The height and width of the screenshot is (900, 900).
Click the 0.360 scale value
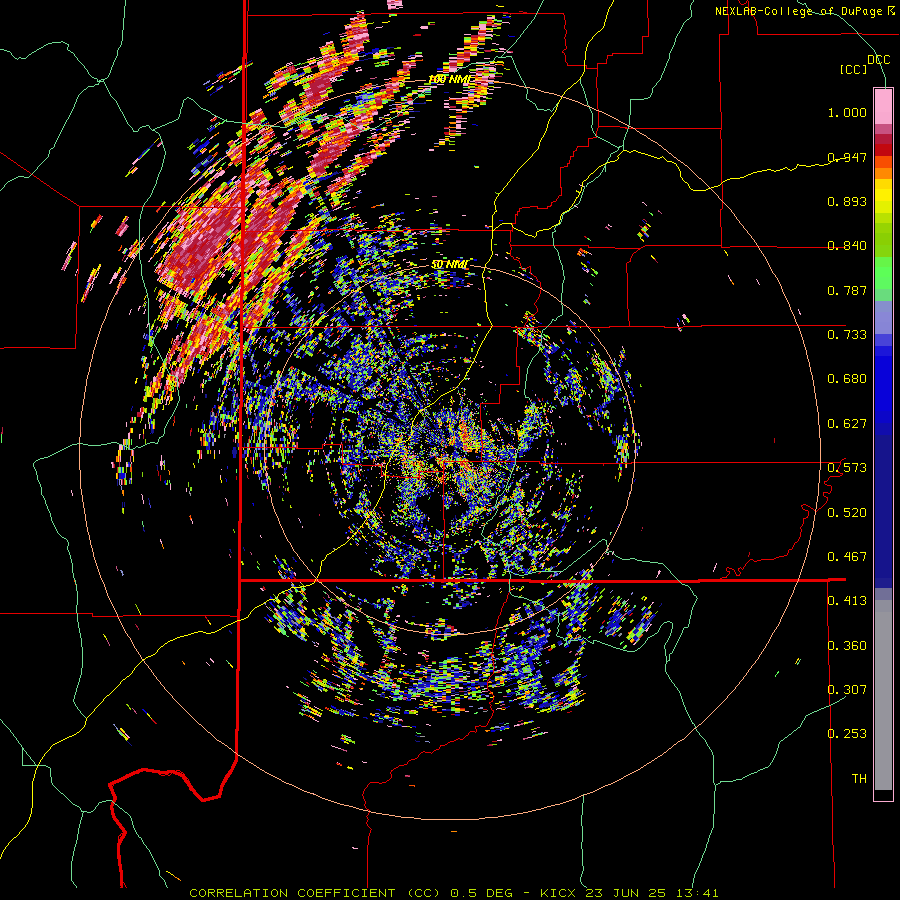coord(847,646)
